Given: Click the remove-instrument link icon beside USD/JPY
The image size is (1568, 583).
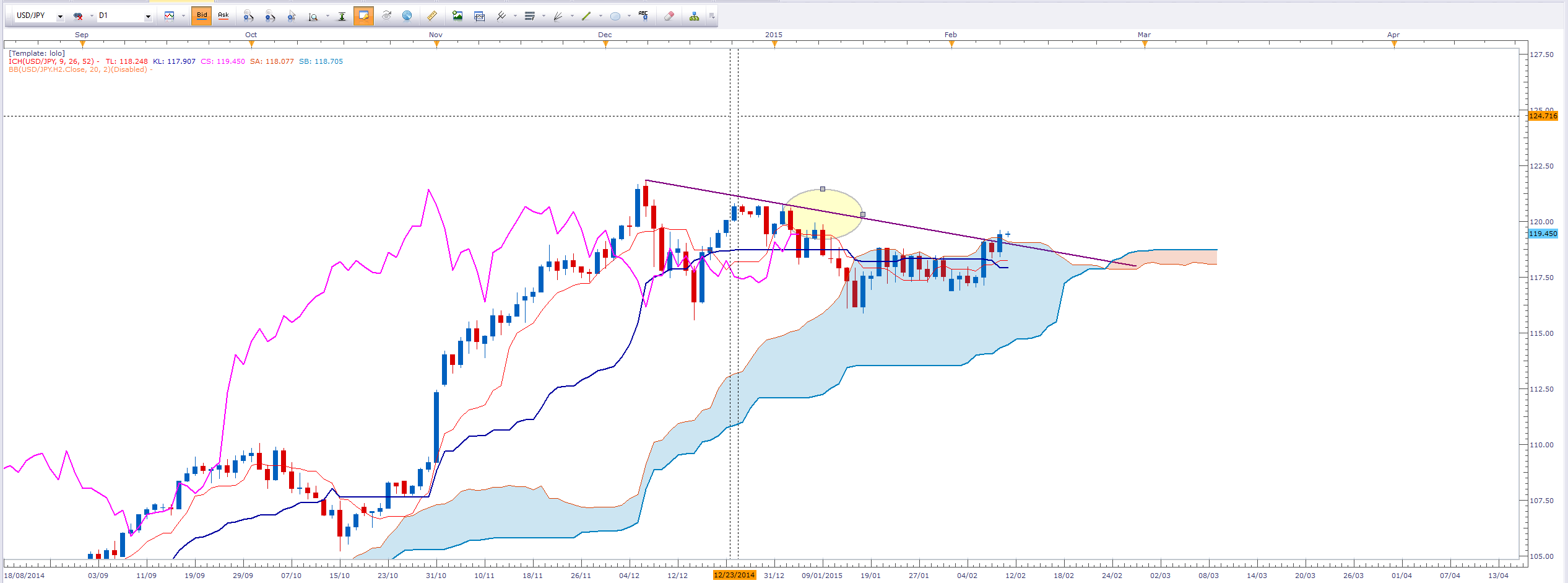Looking at the screenshot, I should click(x=78, y=16).
